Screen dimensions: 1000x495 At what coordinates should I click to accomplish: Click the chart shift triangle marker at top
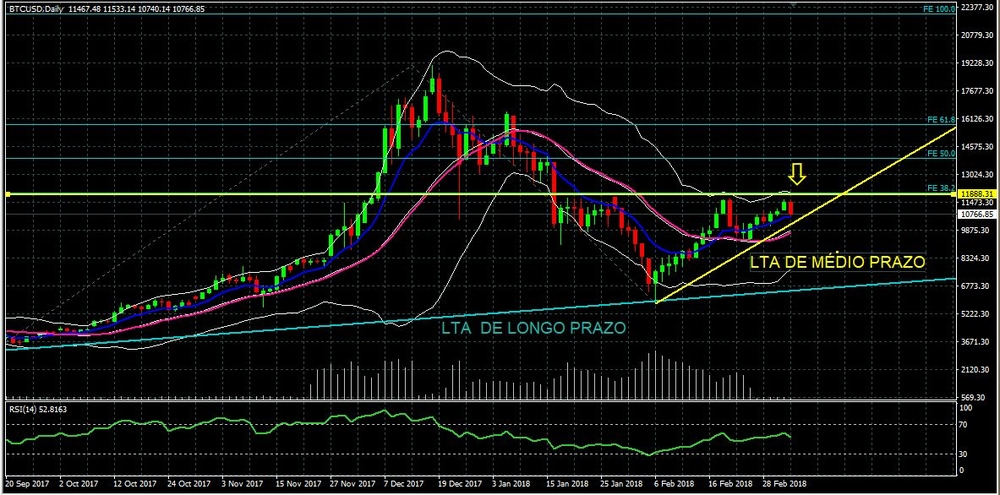tap(793, 4)
